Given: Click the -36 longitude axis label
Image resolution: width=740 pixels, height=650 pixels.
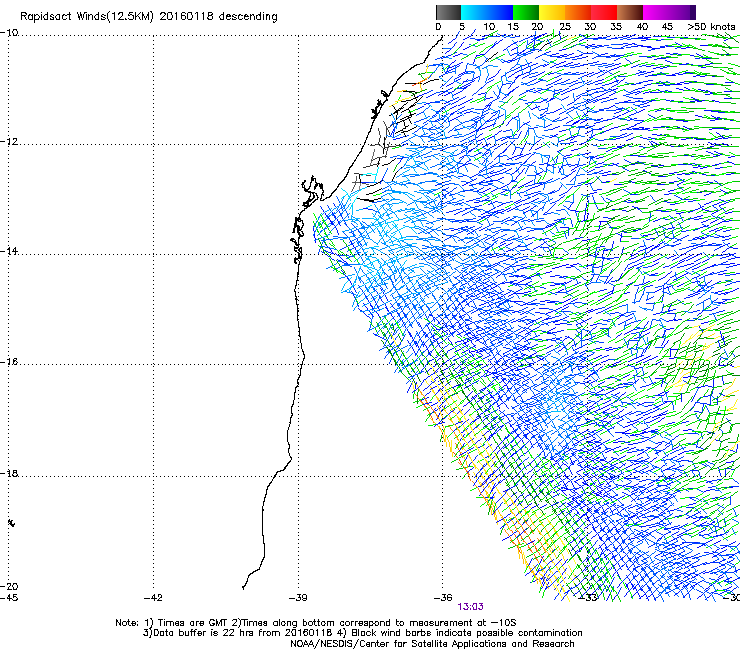Looking at the screenshot, I should [443, 598].
